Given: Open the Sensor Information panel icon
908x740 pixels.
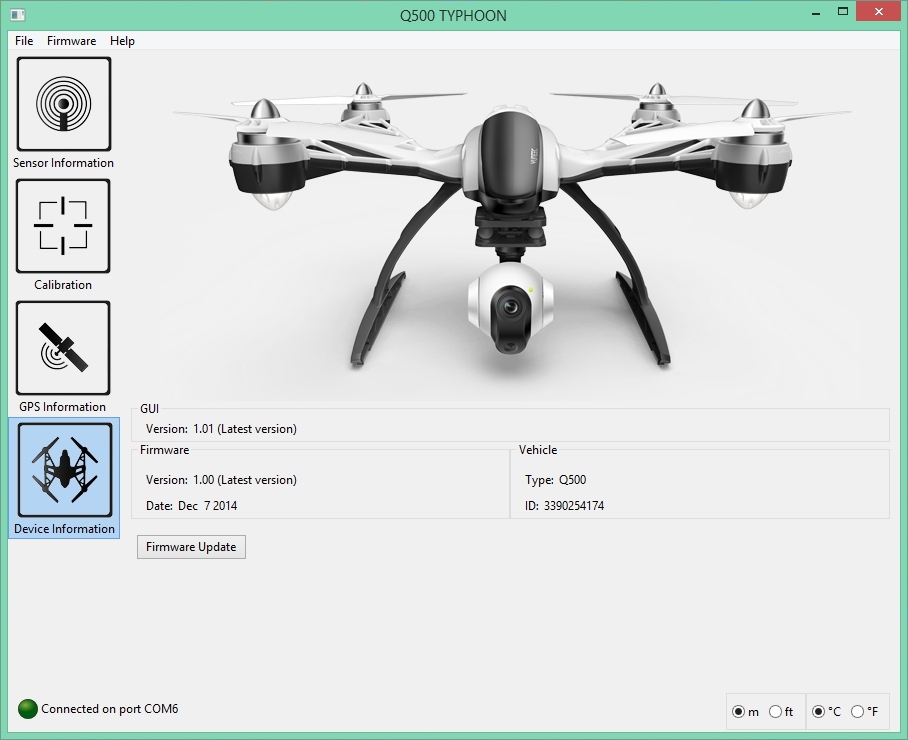Looking at the screenshot, I should [64, 104].
